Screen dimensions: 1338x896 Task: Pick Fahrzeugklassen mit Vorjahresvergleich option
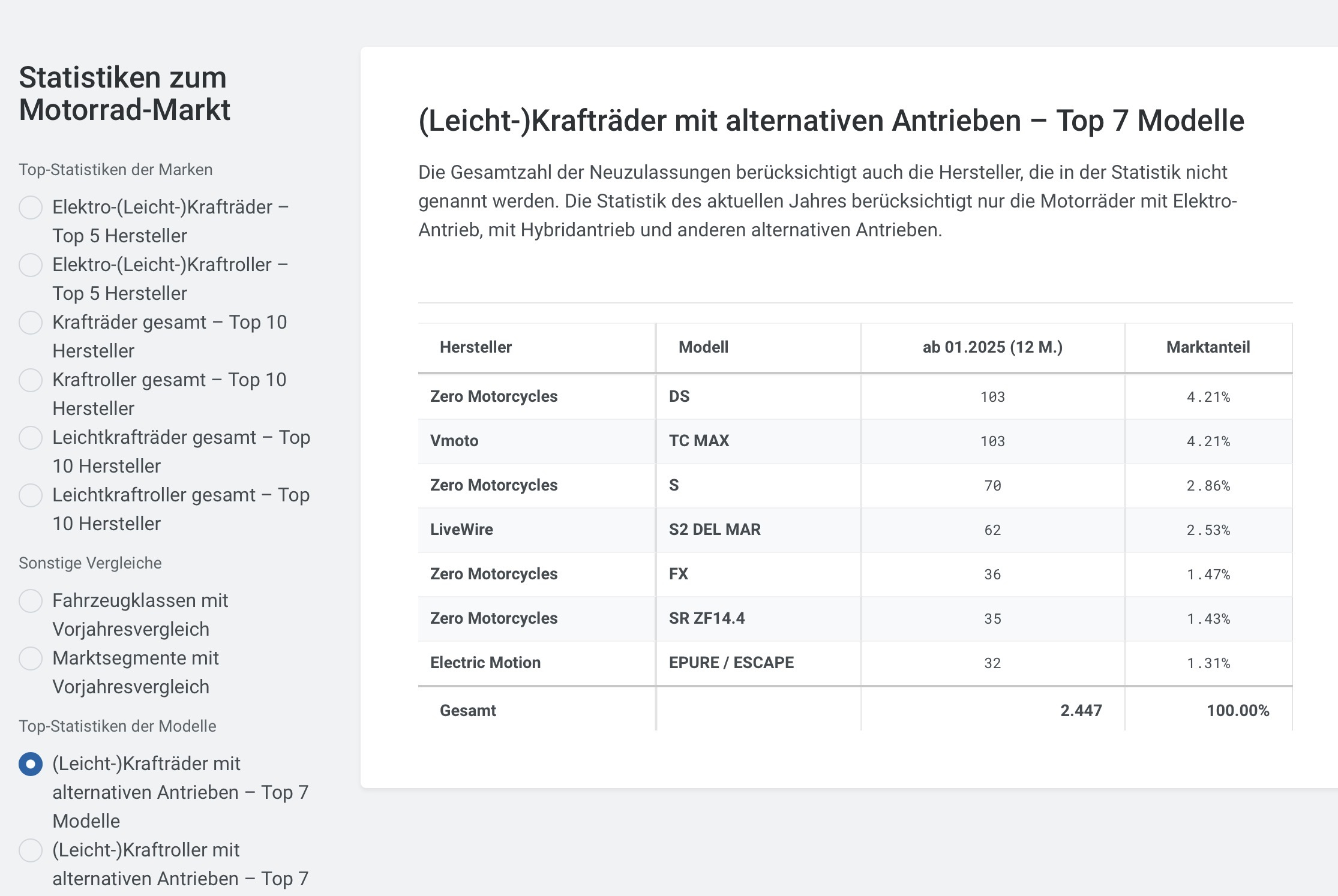pyautogui.click(x=31, y=601)
